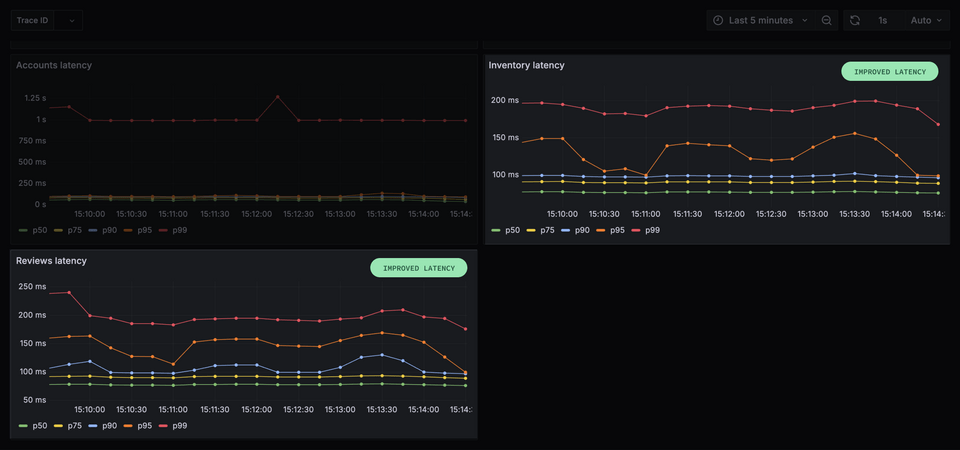960x450 pixels.
Task: Open the Trace ID variable dropdown
Action: [68, 20]
